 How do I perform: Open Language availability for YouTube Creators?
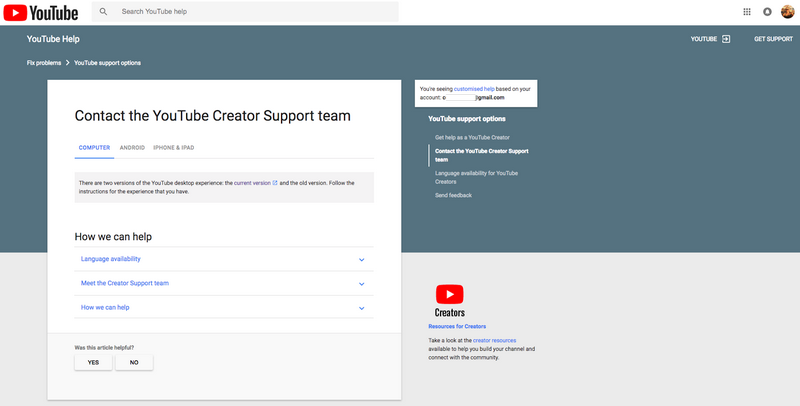476,177
